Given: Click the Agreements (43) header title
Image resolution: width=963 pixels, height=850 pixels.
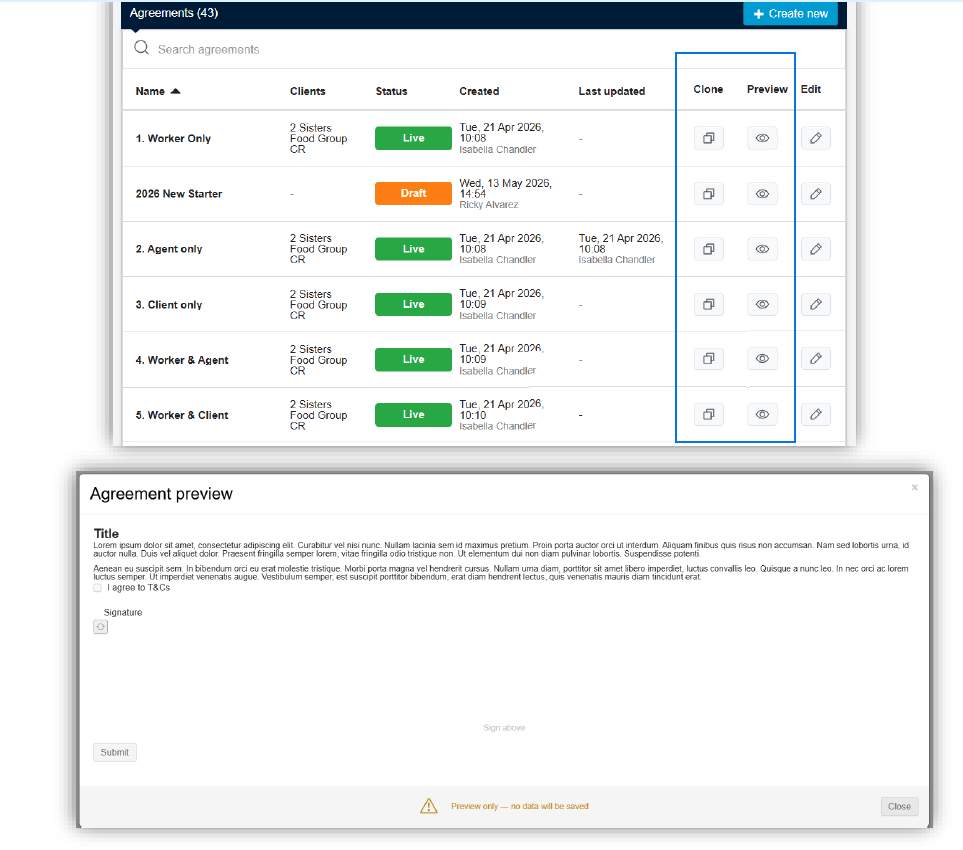Looking at the screenshot, I should [174, 13].
